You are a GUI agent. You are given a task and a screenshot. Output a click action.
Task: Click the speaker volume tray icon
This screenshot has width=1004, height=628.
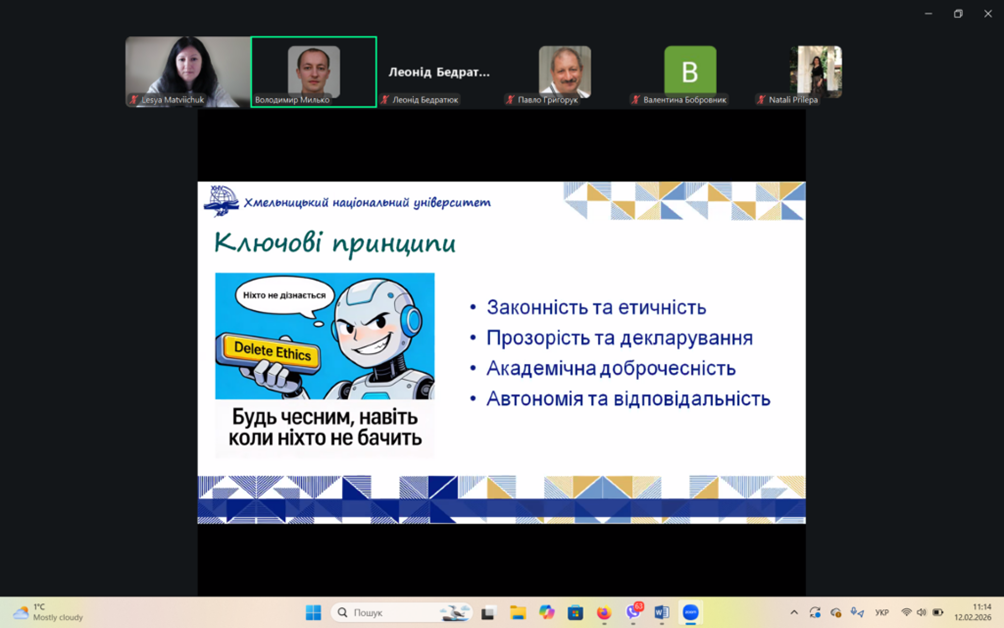[x=921, y=612]
